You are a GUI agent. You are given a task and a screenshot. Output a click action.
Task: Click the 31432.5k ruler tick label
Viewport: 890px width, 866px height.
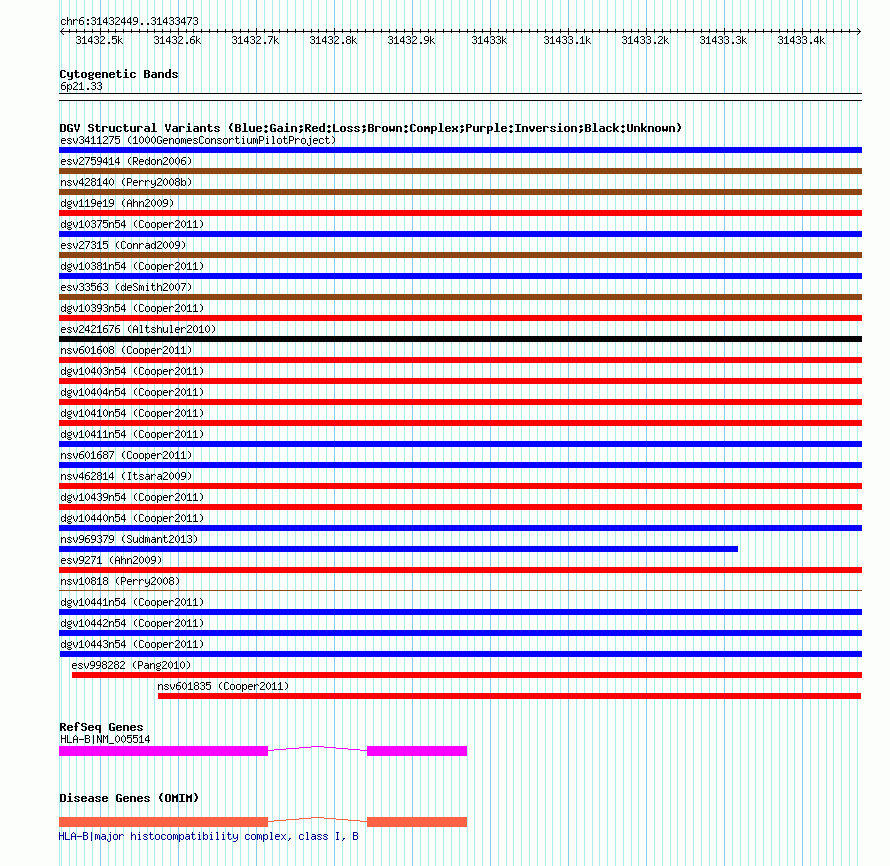pyautogui.click(x=99, y=40)
